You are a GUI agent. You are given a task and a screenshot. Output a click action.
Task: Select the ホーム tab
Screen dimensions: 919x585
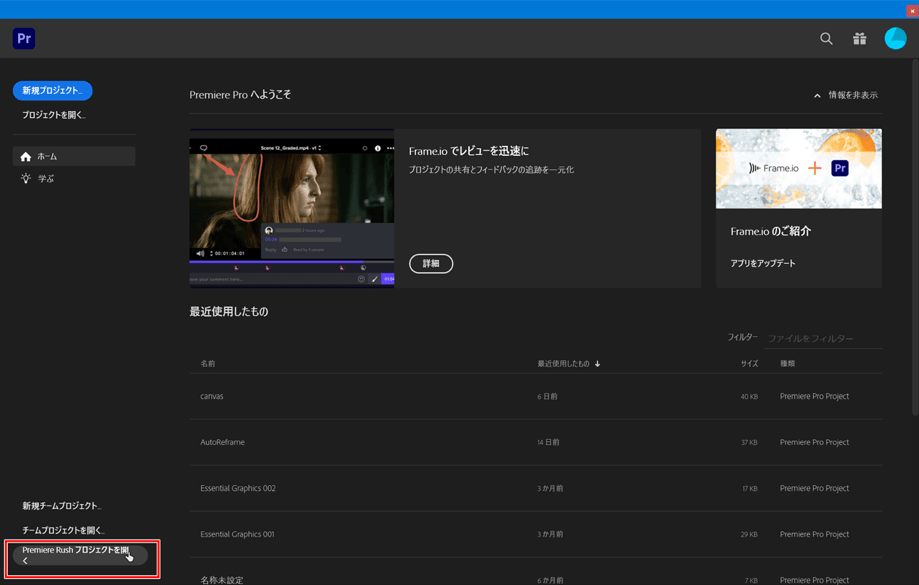(74, 157)
